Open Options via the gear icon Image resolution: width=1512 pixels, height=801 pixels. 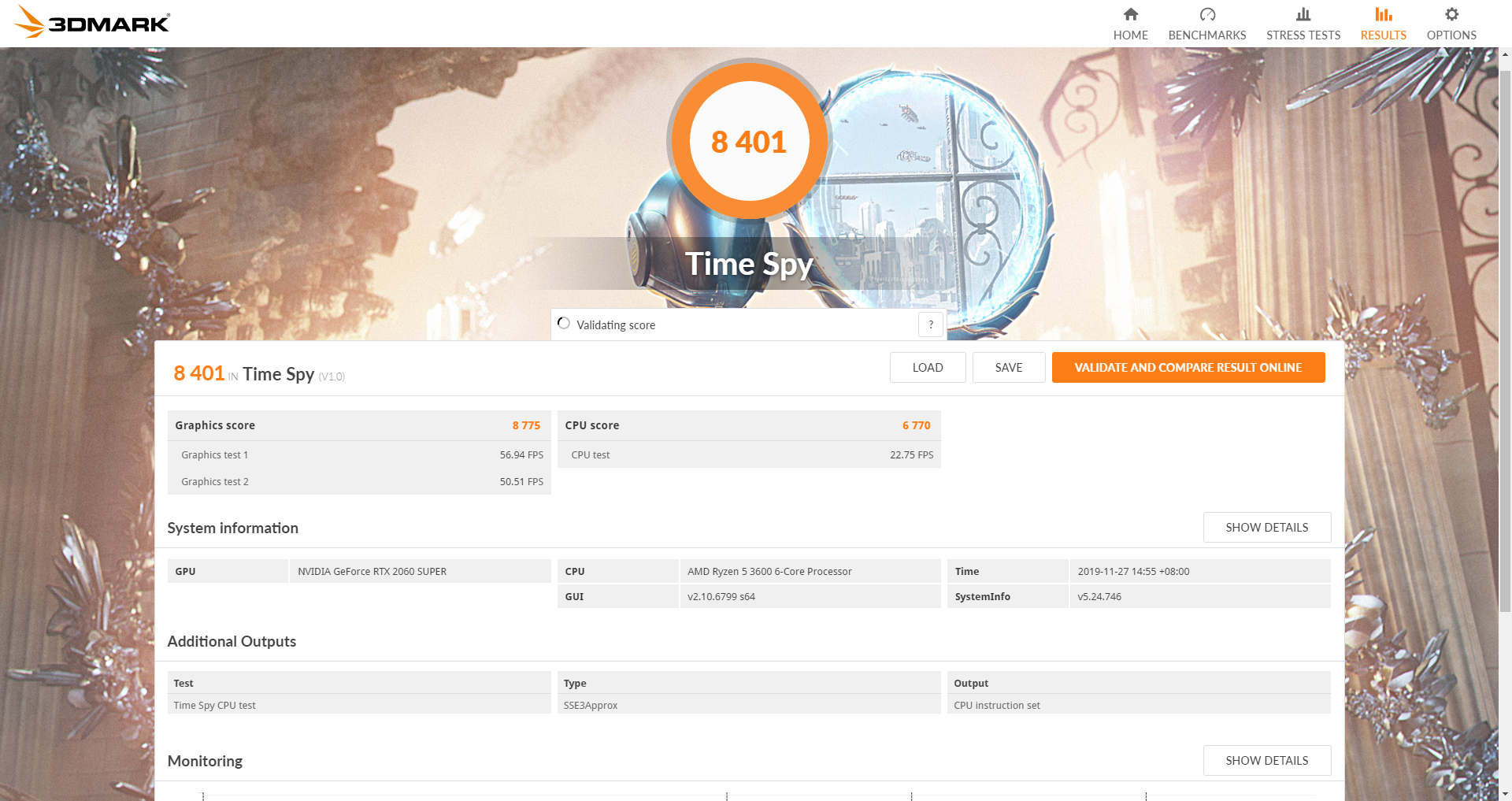(x=1451, y=14)
